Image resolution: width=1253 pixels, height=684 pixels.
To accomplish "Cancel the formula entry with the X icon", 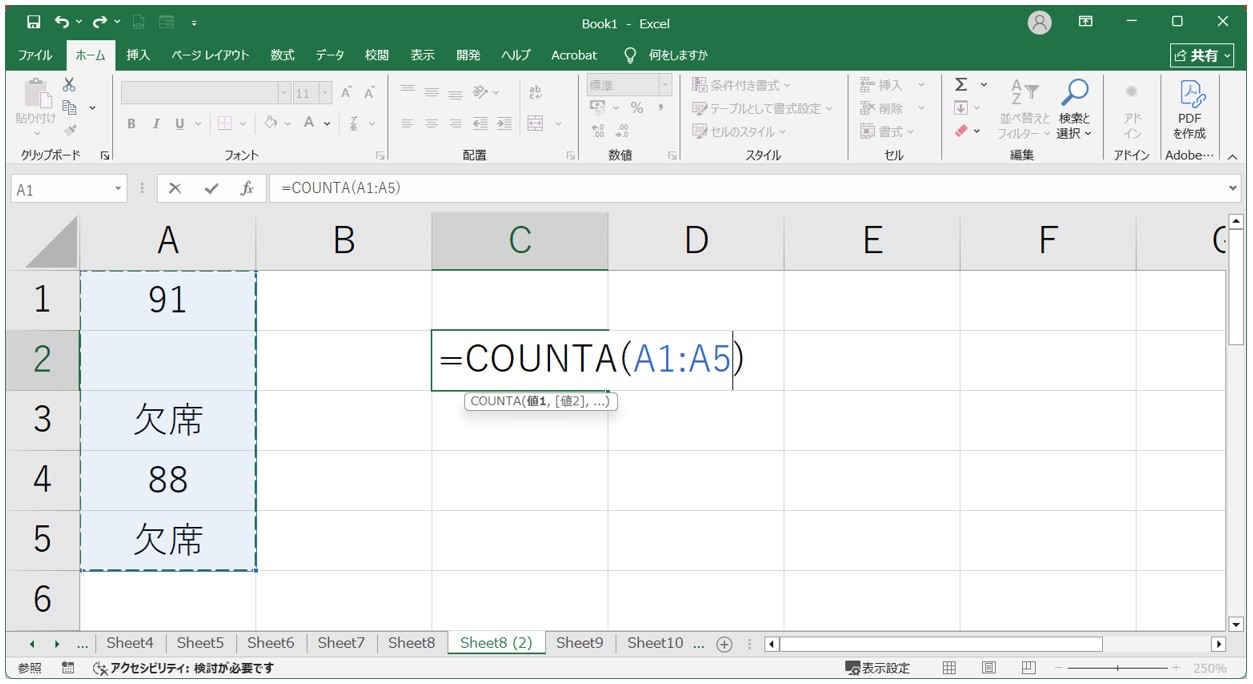I will (x=175, y=188).
